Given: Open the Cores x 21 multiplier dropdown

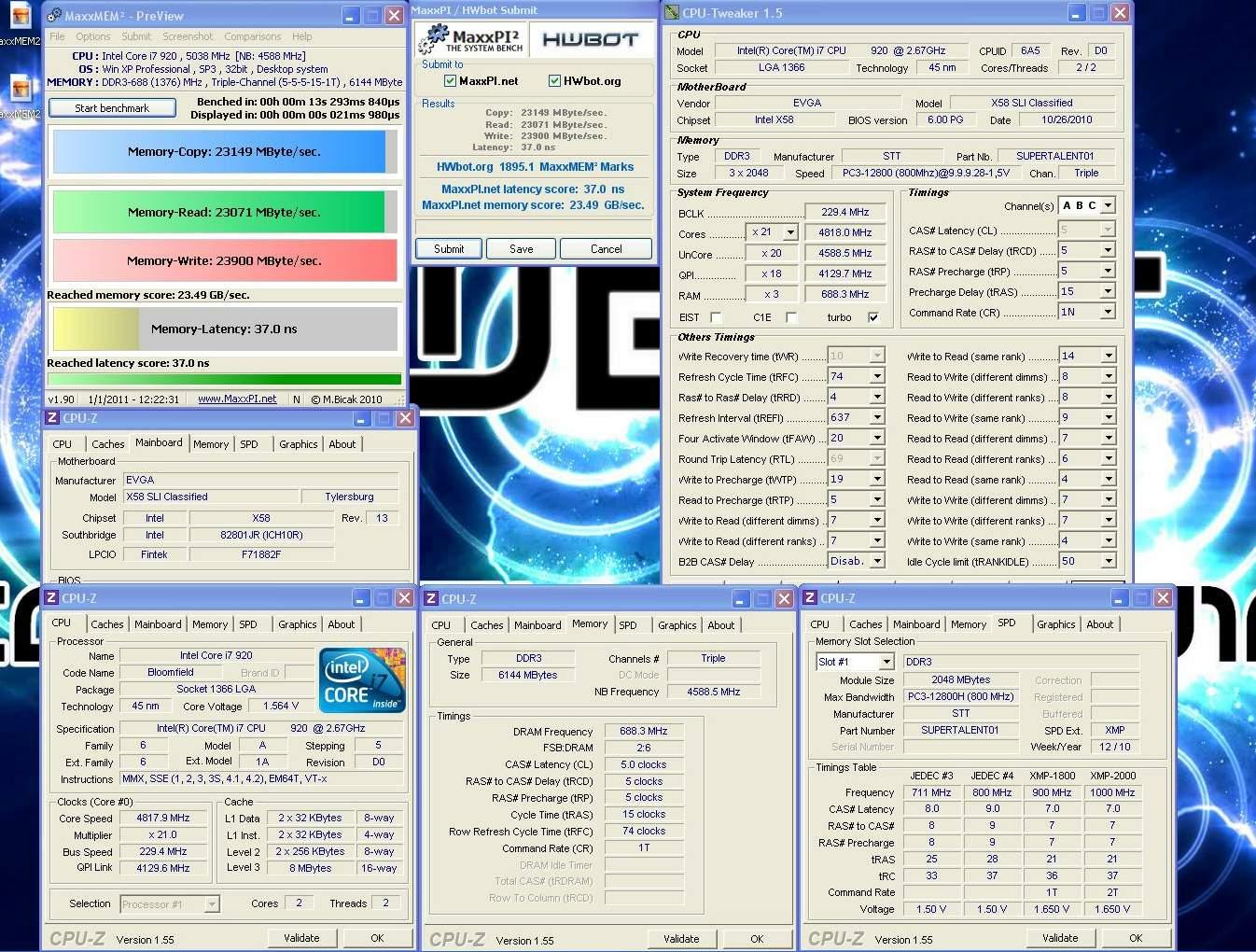Looking at the screenshot, I should pyautogui.click(x=790, y=232).
